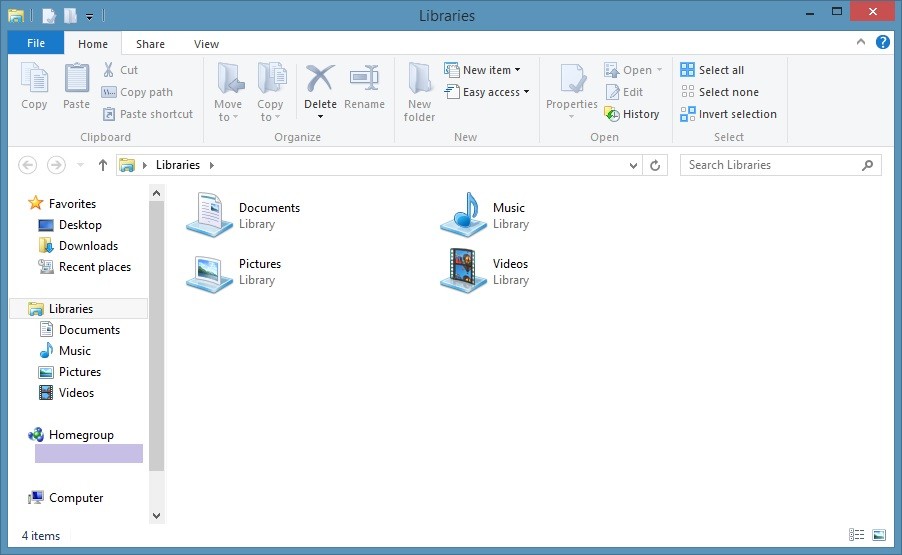
Task: Open the Documents library icon
Action: (210, 215)
